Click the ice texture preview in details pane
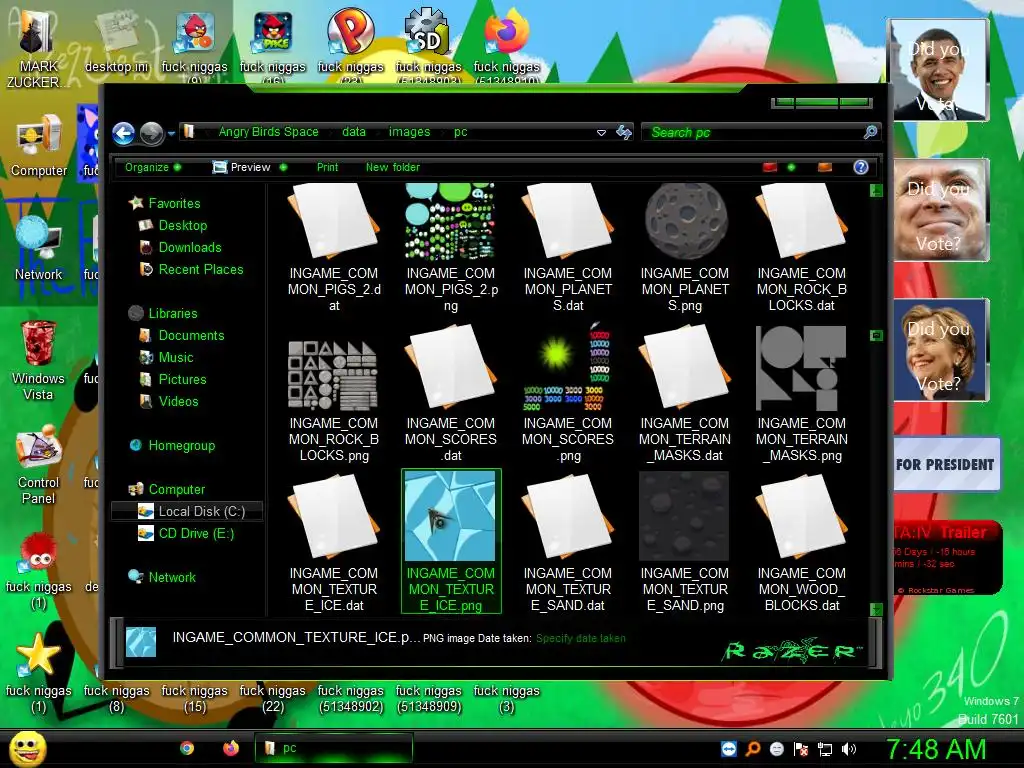The height and width of the screenshot is (768, 1024). (x=141, y=641)
